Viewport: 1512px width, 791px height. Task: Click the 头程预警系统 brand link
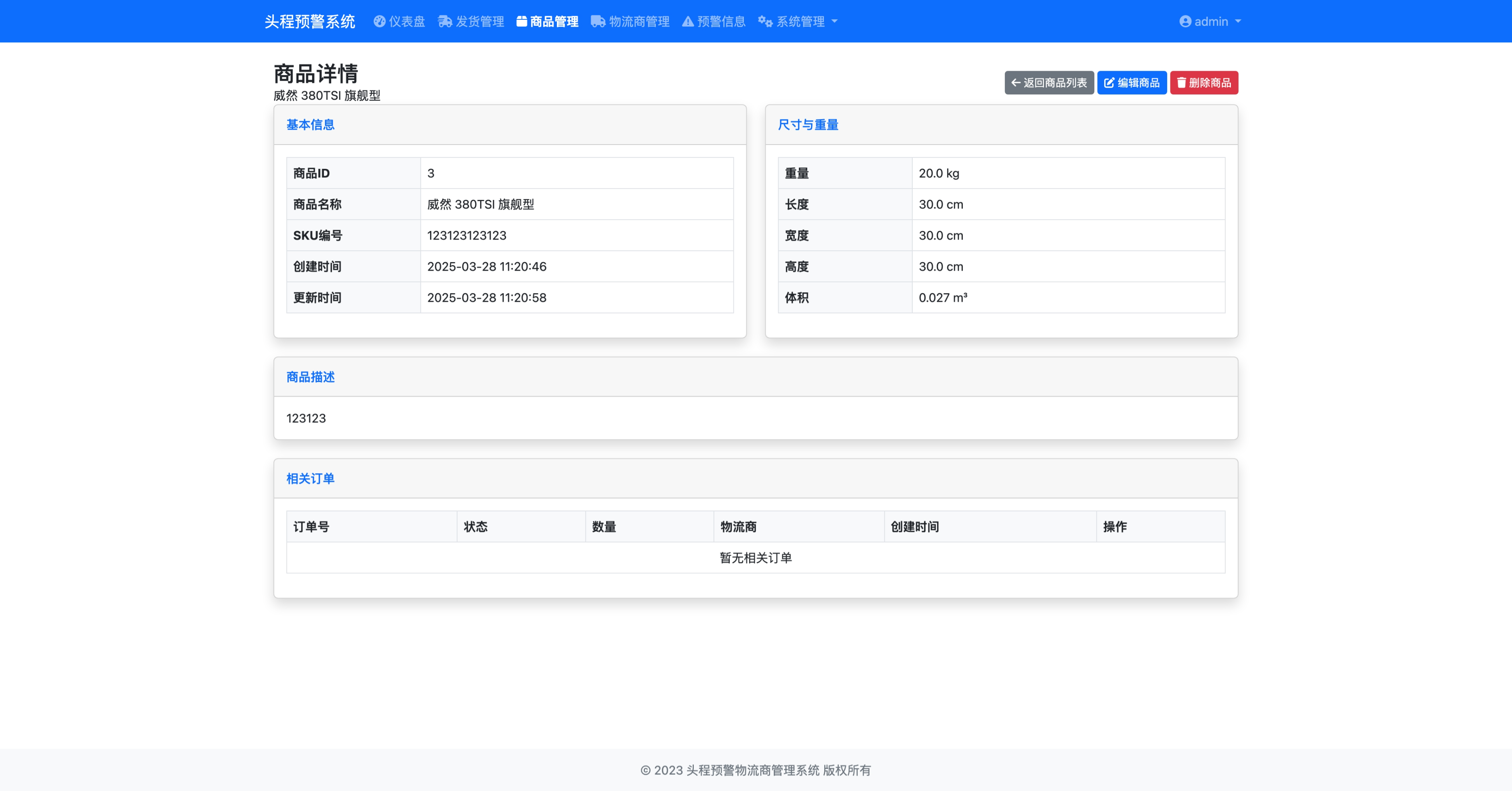coord(309,22)
